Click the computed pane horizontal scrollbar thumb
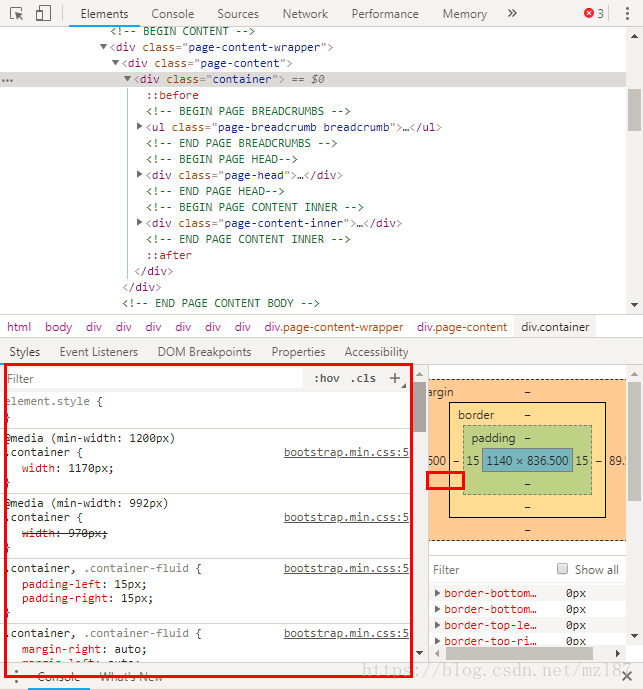 coord(519,653)
